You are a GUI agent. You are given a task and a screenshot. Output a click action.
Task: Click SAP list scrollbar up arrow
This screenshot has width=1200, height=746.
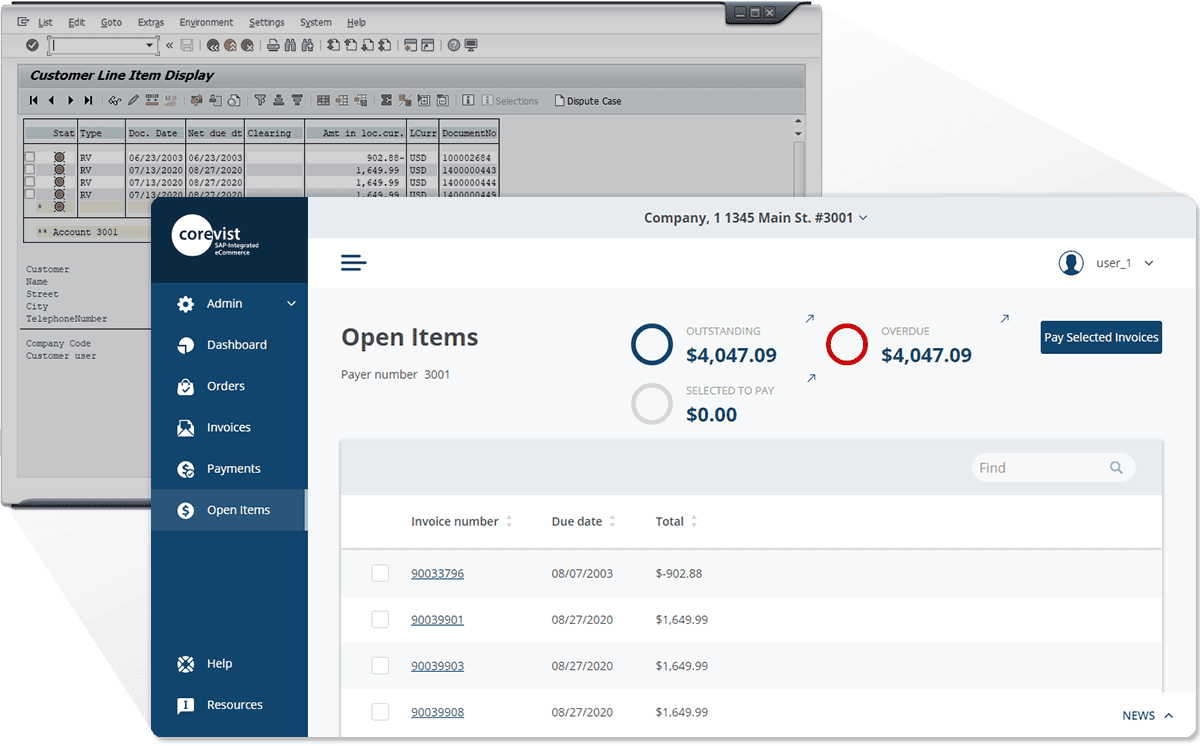pyautogui.click(x=798, y=123)
